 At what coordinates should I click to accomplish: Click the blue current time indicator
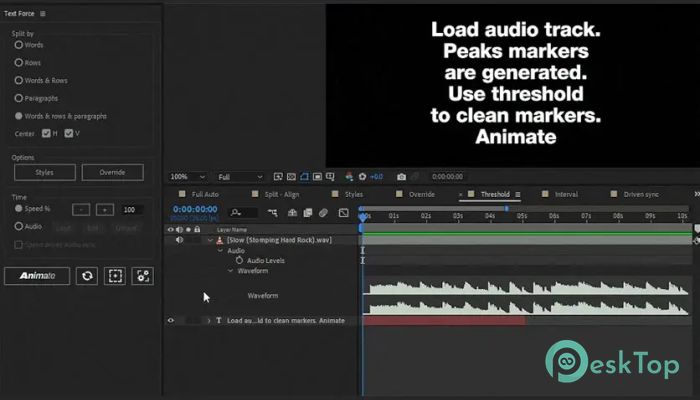coord(363,217)
